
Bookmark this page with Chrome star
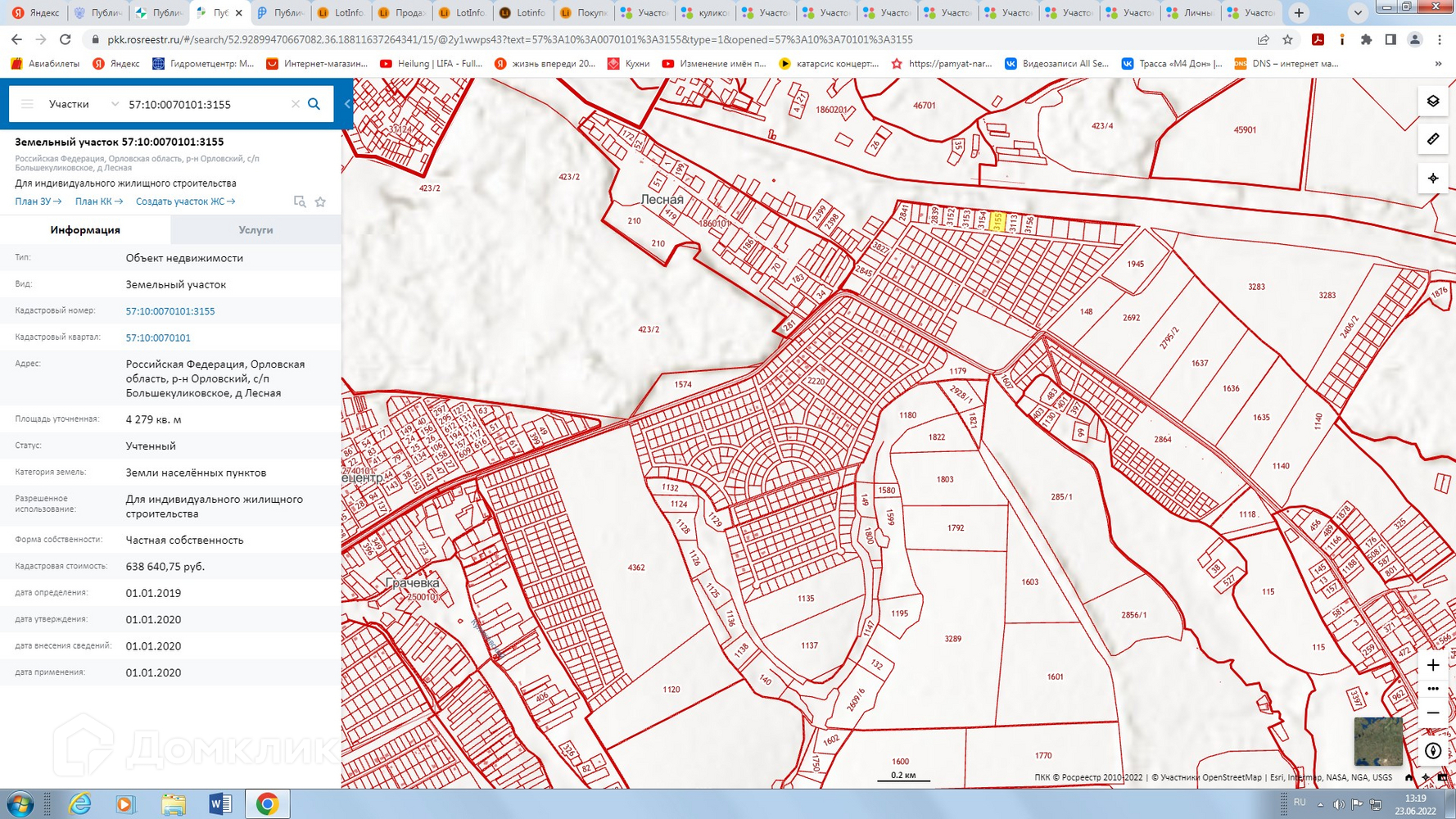click(x=1287, y=39)
